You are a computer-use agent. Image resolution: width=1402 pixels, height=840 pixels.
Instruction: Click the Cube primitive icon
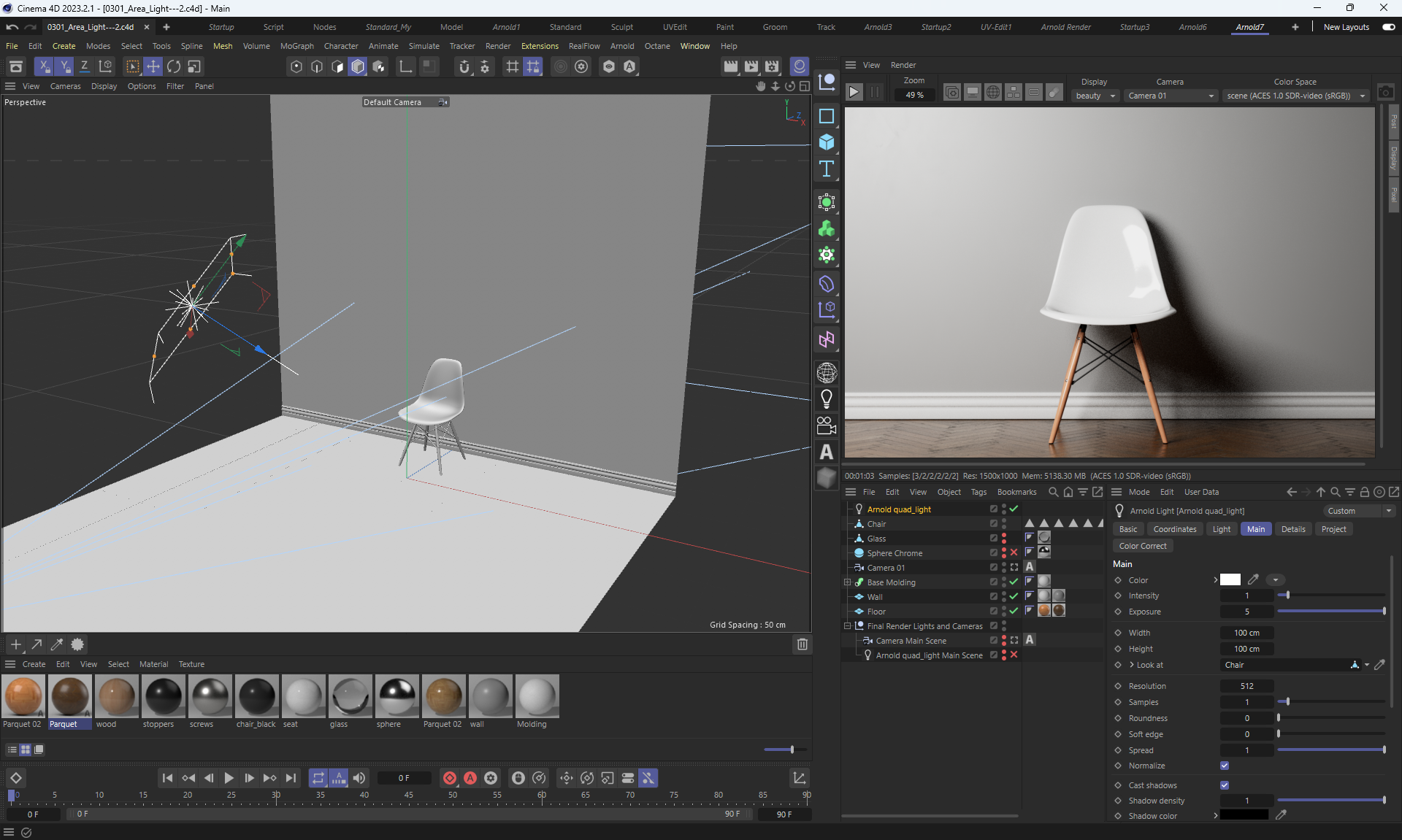[x=826, y=142]
